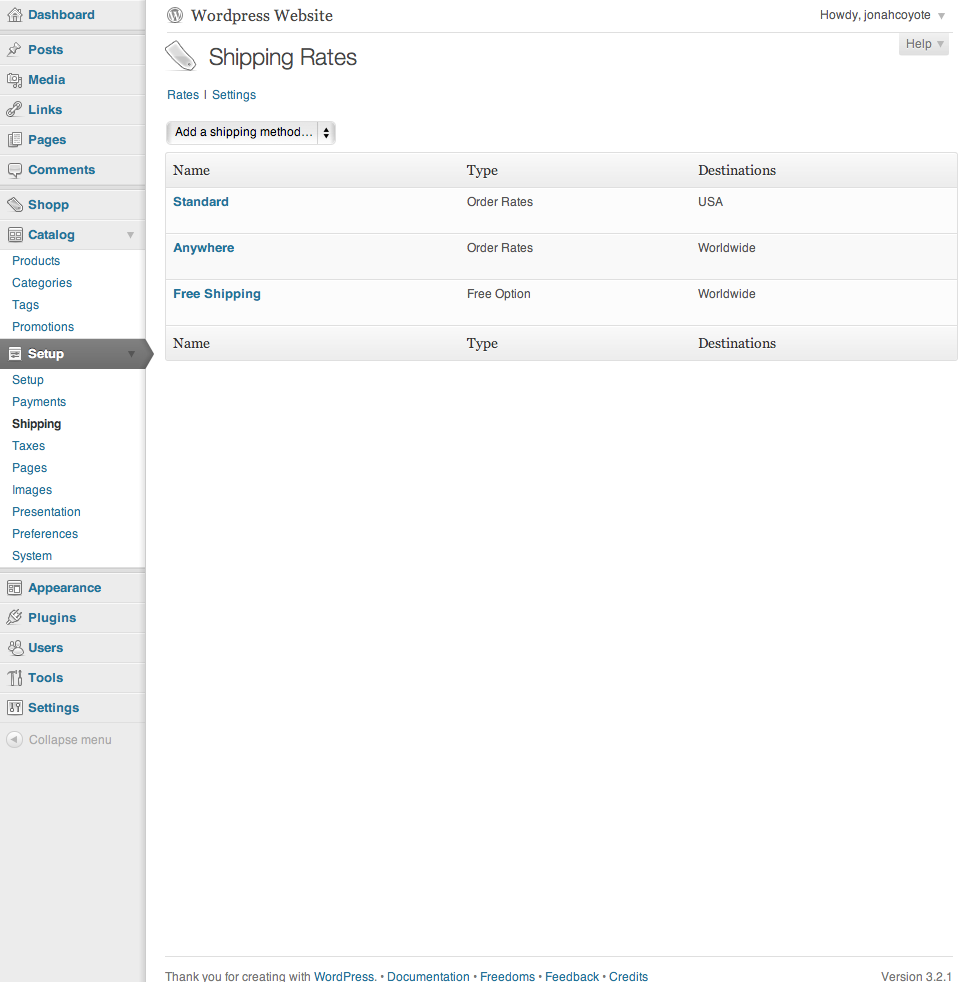Click the Setup menu icon
The image size is (958, 982).
[14, 354]
